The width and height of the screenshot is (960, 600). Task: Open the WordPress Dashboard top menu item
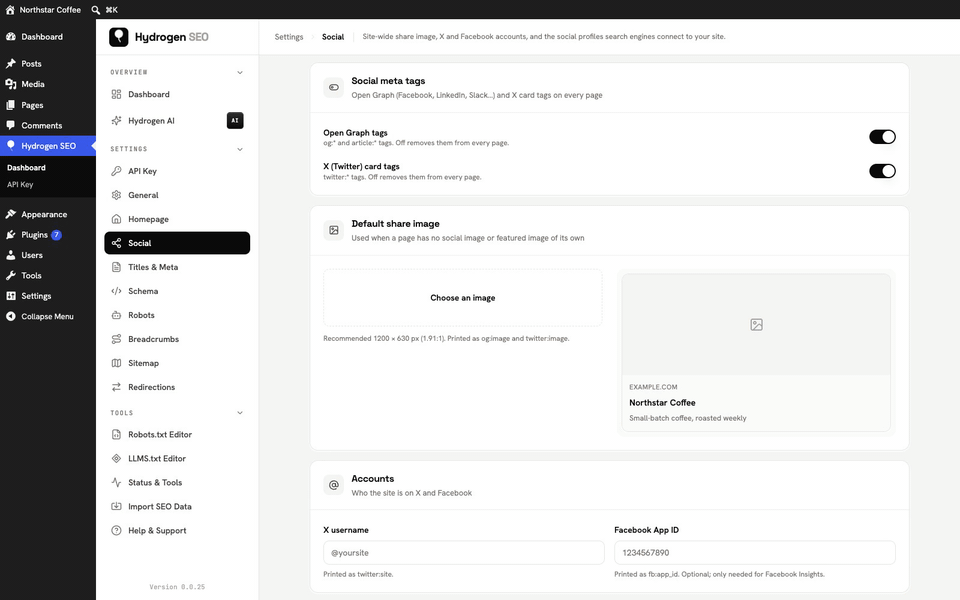tap(48, 37)
